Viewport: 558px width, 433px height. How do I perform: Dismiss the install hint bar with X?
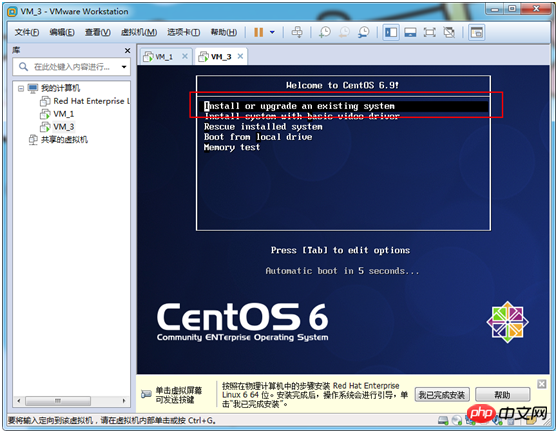pos(542,384)
